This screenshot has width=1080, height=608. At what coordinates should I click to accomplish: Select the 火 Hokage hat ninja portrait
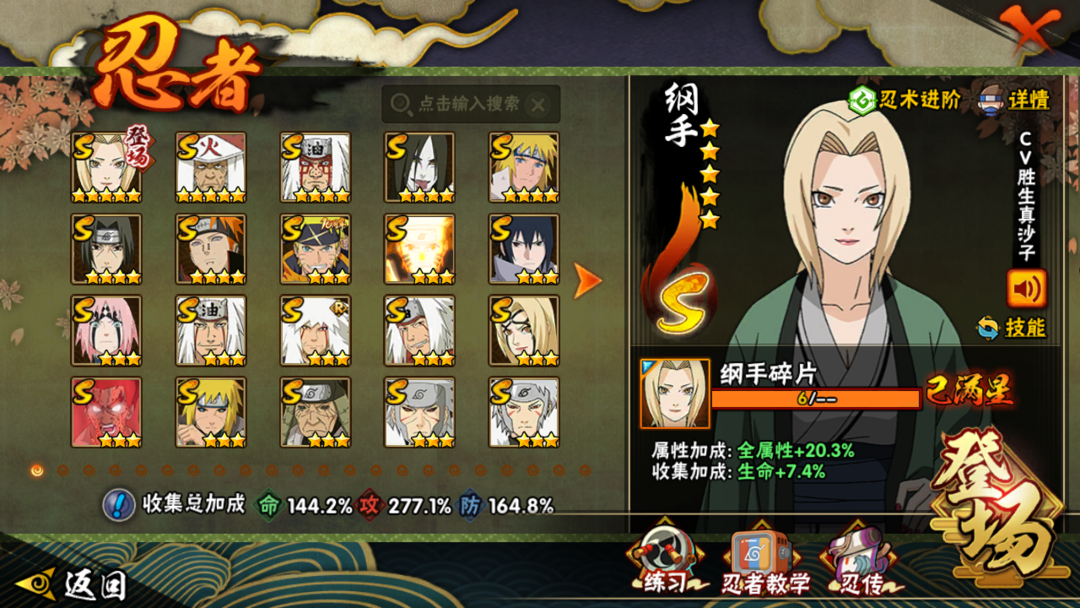pyautogui.click(x=211, y=167)
